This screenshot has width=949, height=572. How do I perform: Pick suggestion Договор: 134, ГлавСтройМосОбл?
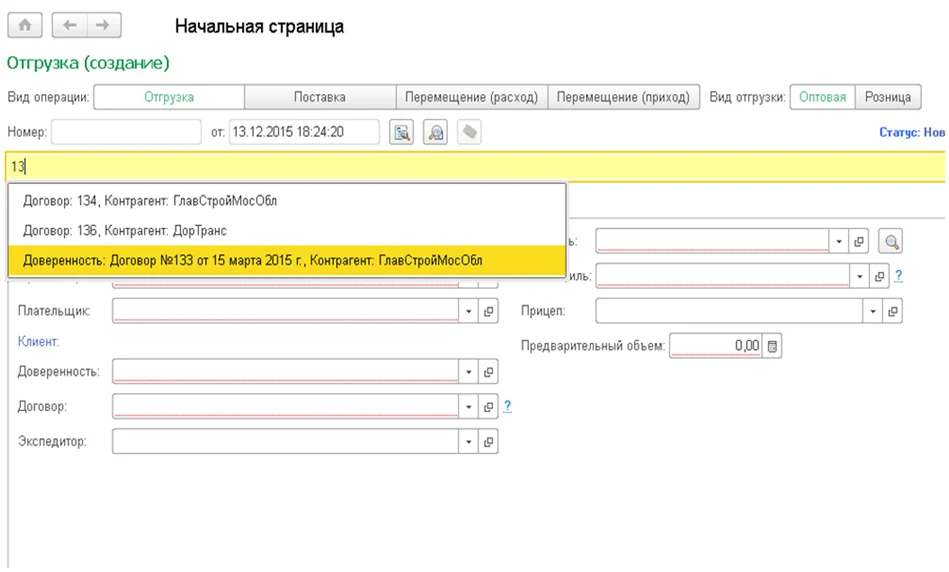(150, 200)
